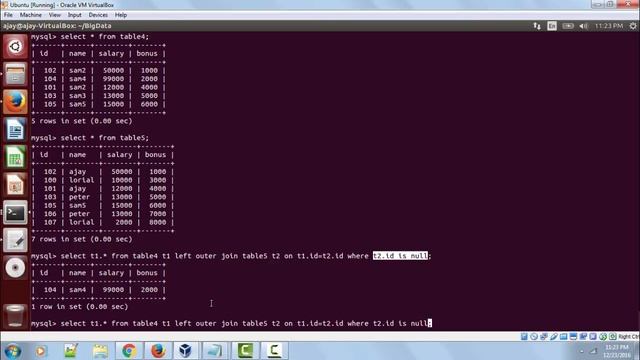Open the Trash in the Ubuntu launcher

15,316
